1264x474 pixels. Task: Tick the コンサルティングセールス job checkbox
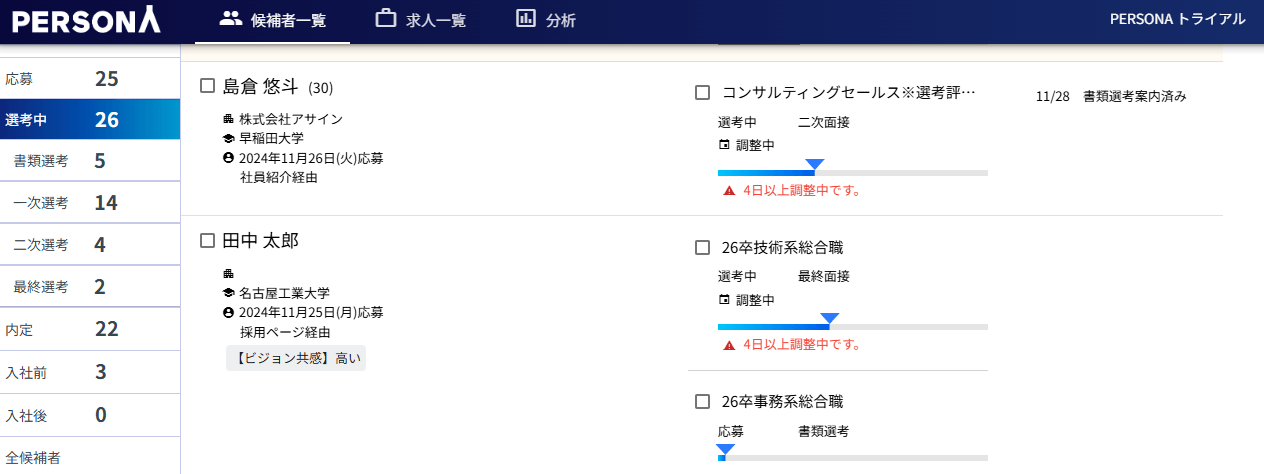click(x=702, y=92)
